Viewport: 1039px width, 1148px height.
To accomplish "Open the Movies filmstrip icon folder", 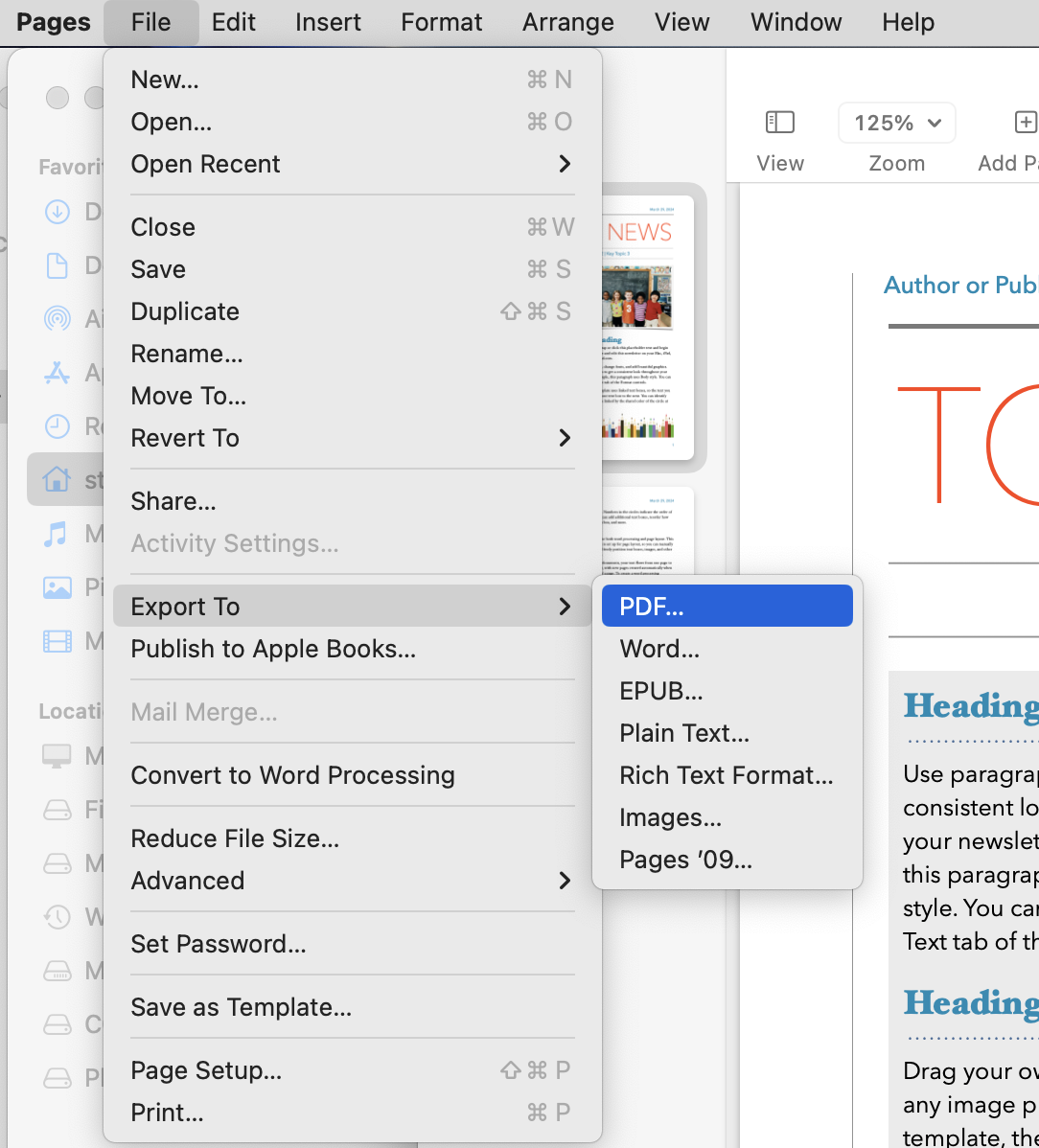I will [x=58, y=641].
